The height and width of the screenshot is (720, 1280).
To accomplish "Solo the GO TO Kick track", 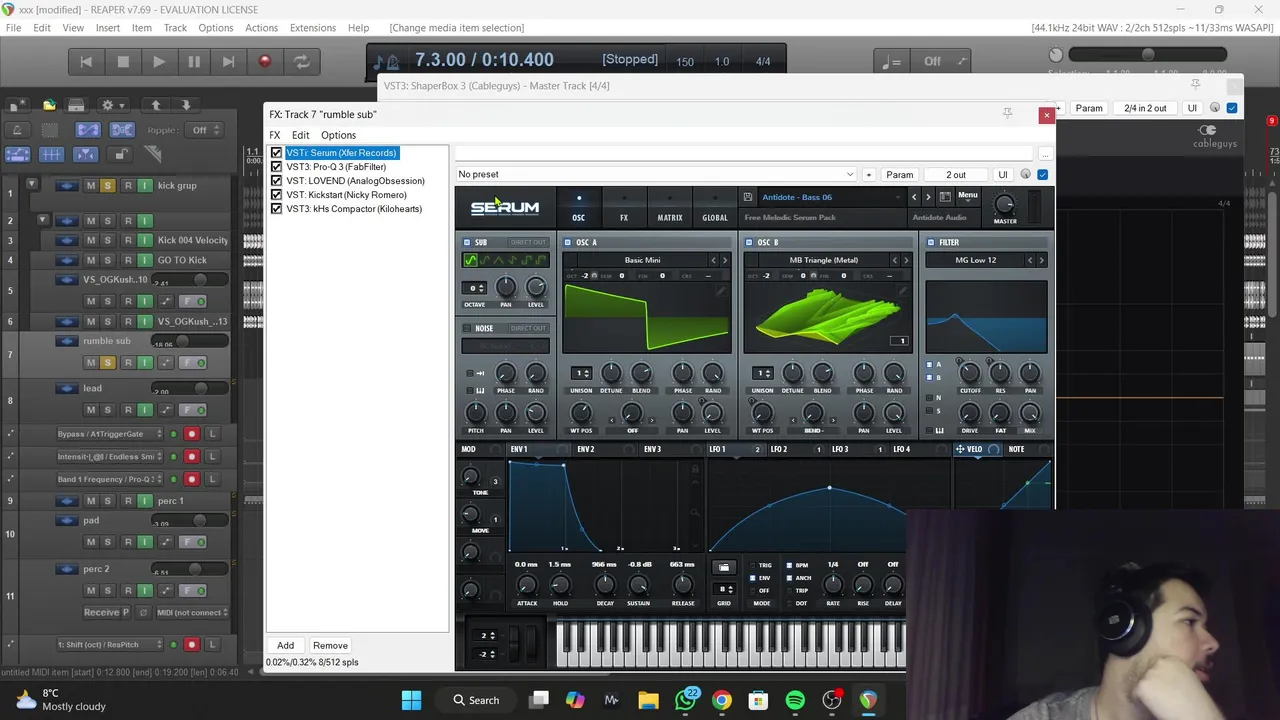I will (x=108, y=260).
